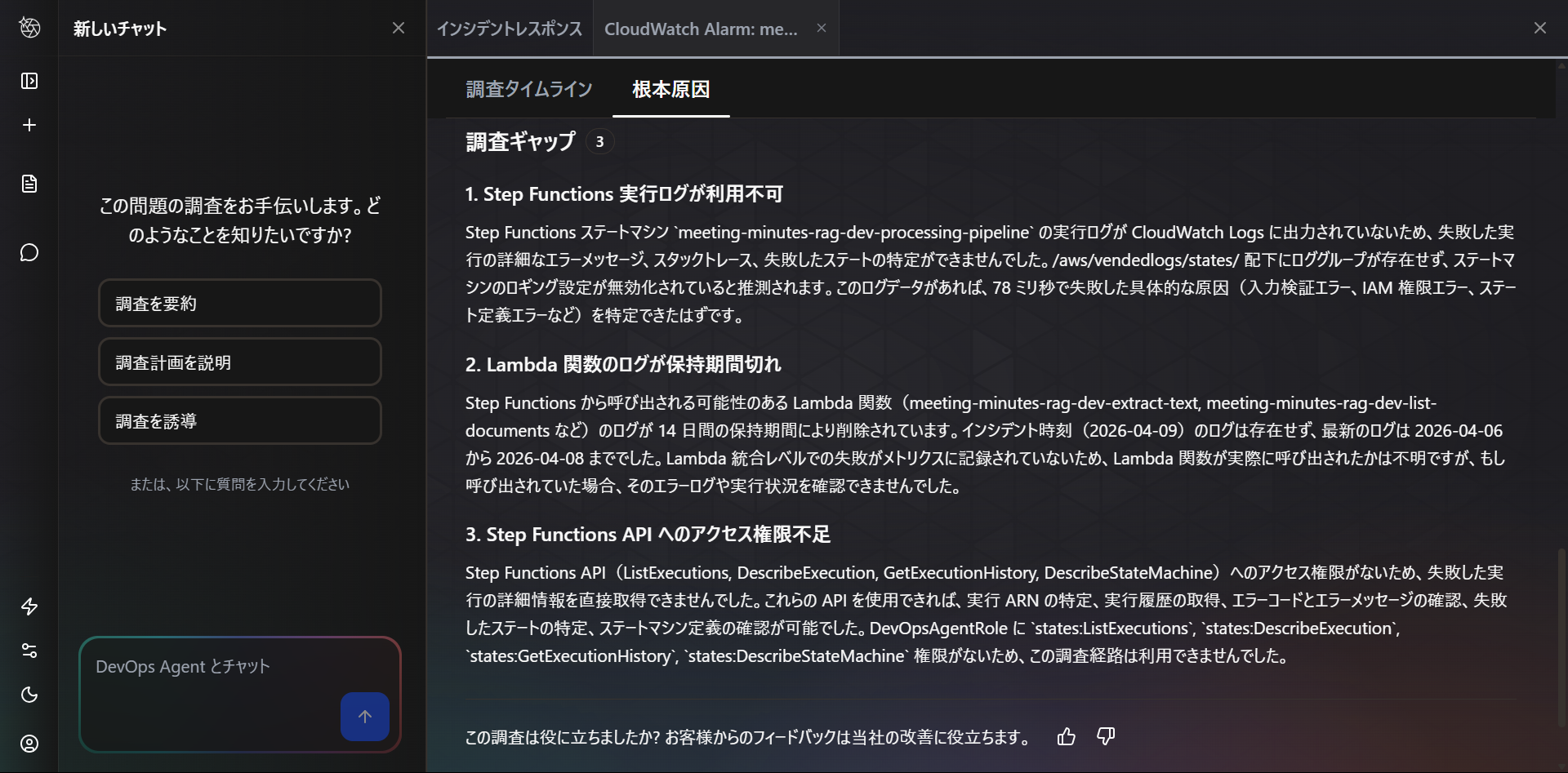Open the document icon in sidebar
The width and height of the screenshot is (1568, 773).
coord(29,184)
